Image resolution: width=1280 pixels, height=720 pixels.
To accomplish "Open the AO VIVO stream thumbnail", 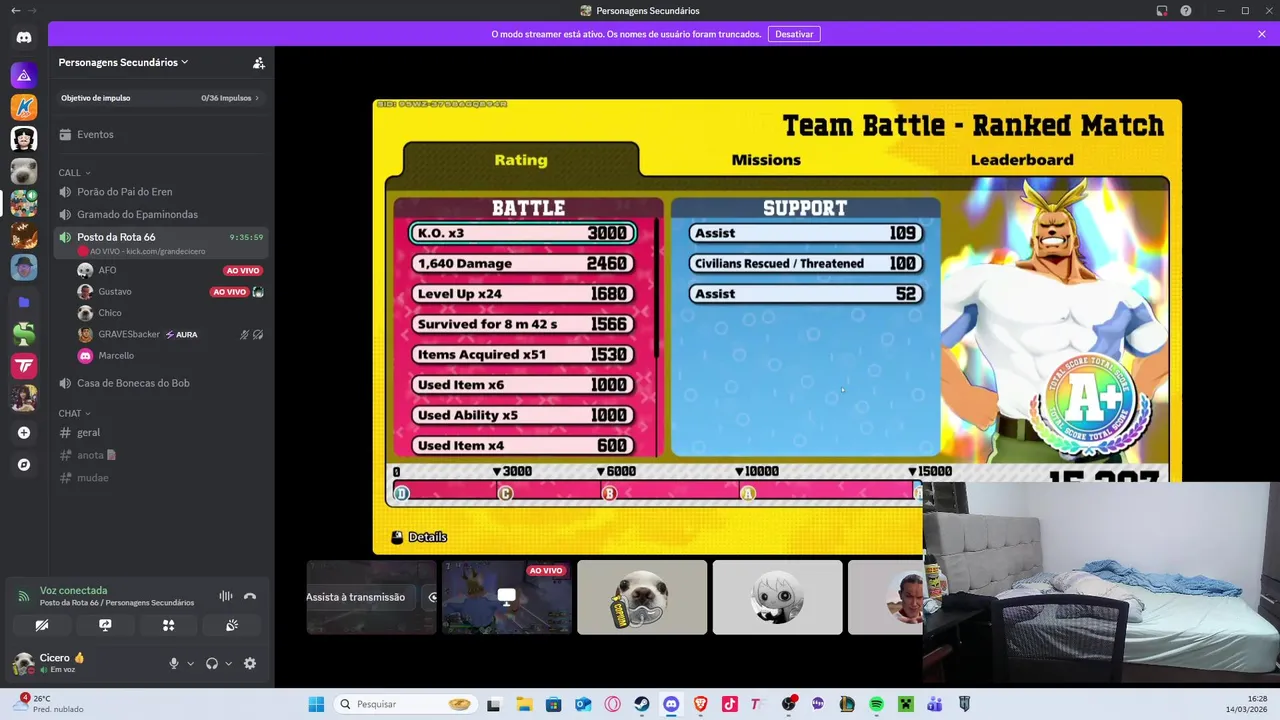I will pyautogui.click(x=507, y=597).
